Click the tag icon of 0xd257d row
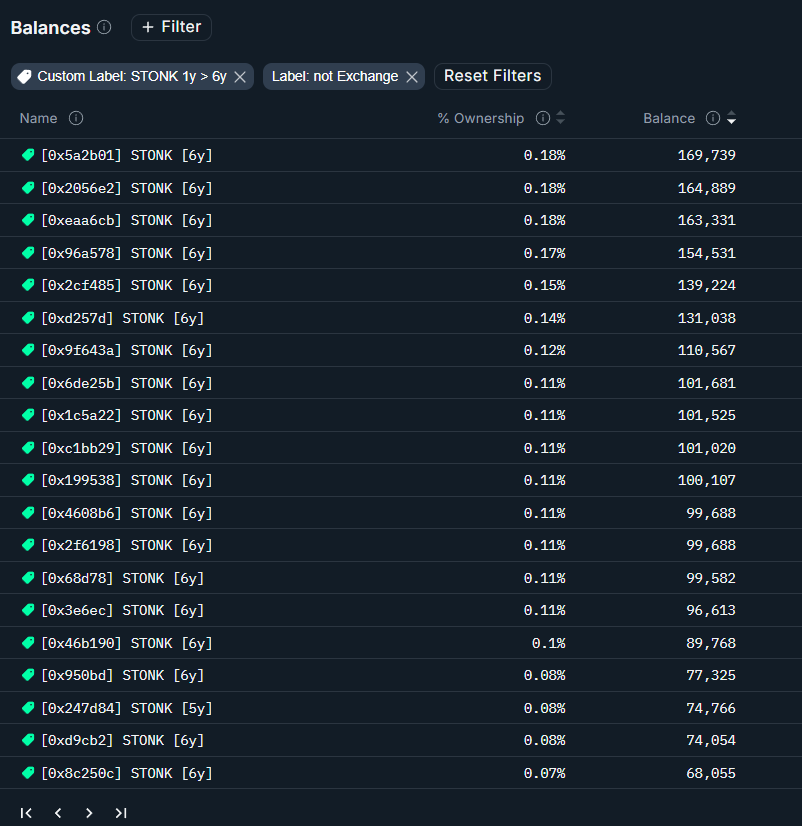 (x=28, y=318)
